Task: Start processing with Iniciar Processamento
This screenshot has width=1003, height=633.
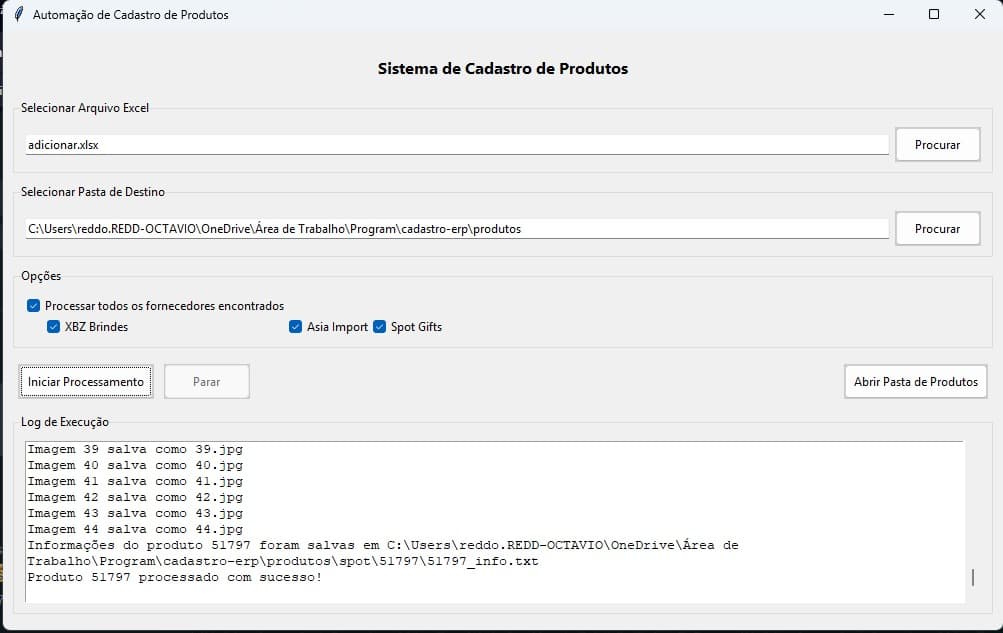Action: (86, 382)
